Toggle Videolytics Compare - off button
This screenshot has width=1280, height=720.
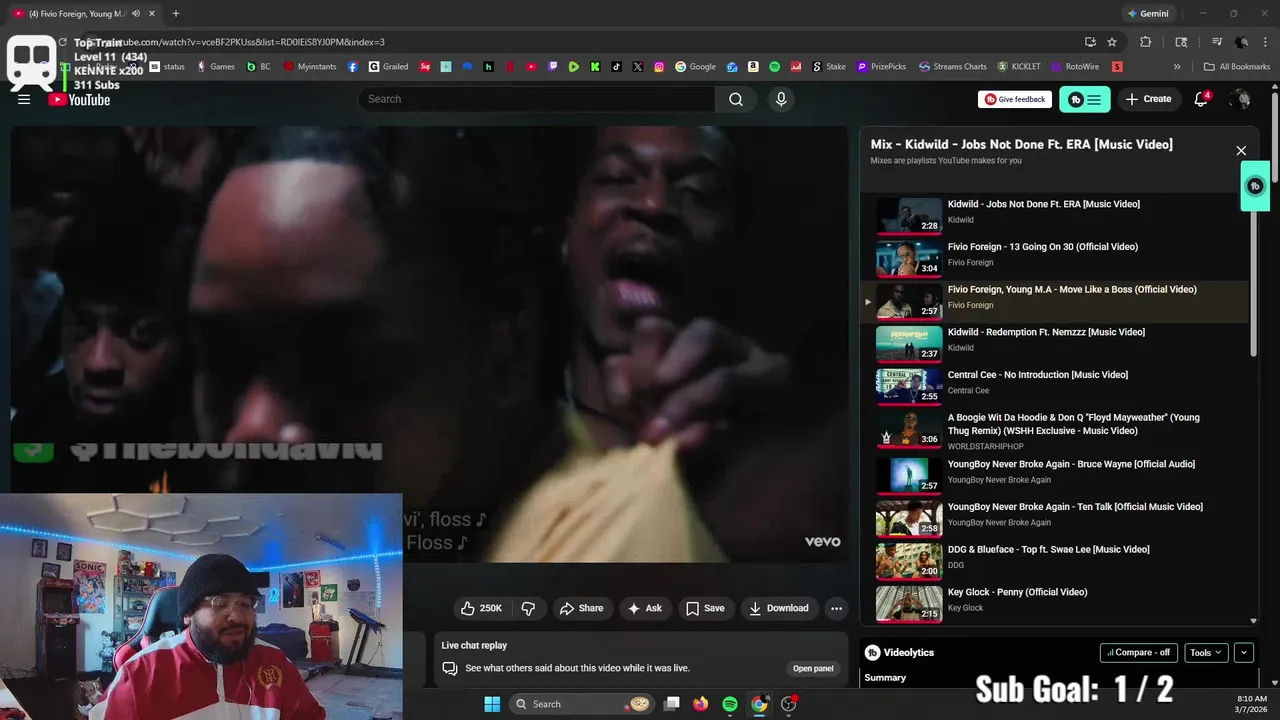click(x=1139, y=653)
